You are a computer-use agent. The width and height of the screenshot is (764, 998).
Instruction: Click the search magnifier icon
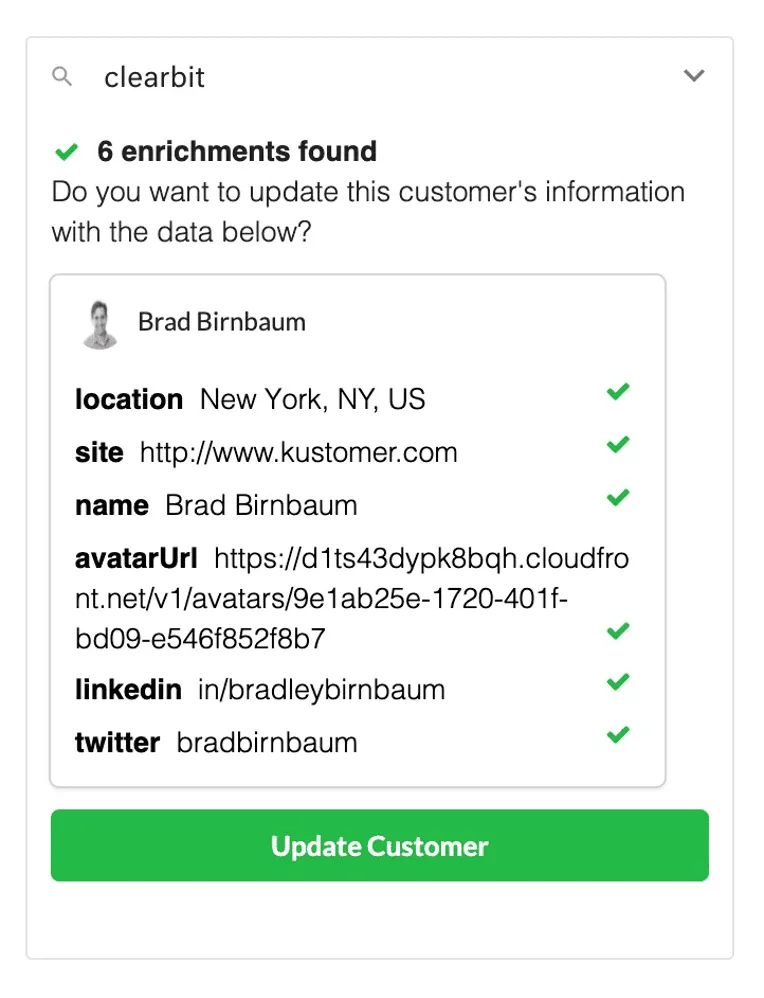(63, 77)
